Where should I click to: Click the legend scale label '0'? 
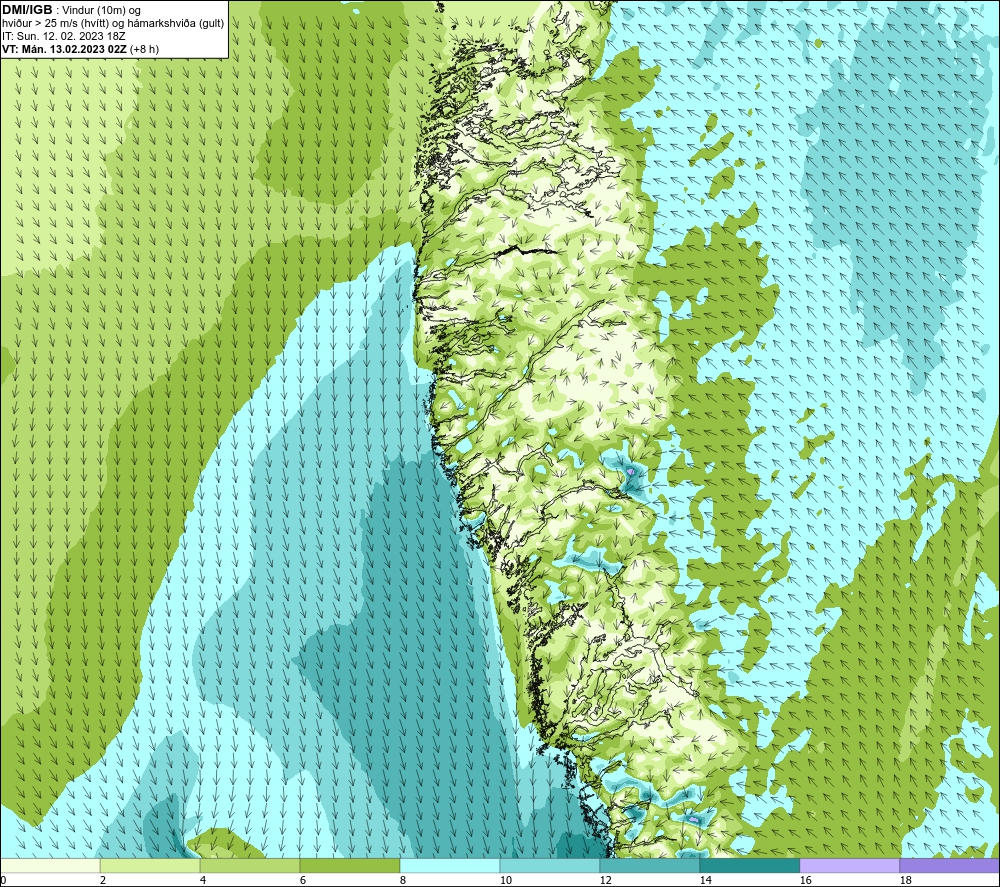click(x=3, y=880)
